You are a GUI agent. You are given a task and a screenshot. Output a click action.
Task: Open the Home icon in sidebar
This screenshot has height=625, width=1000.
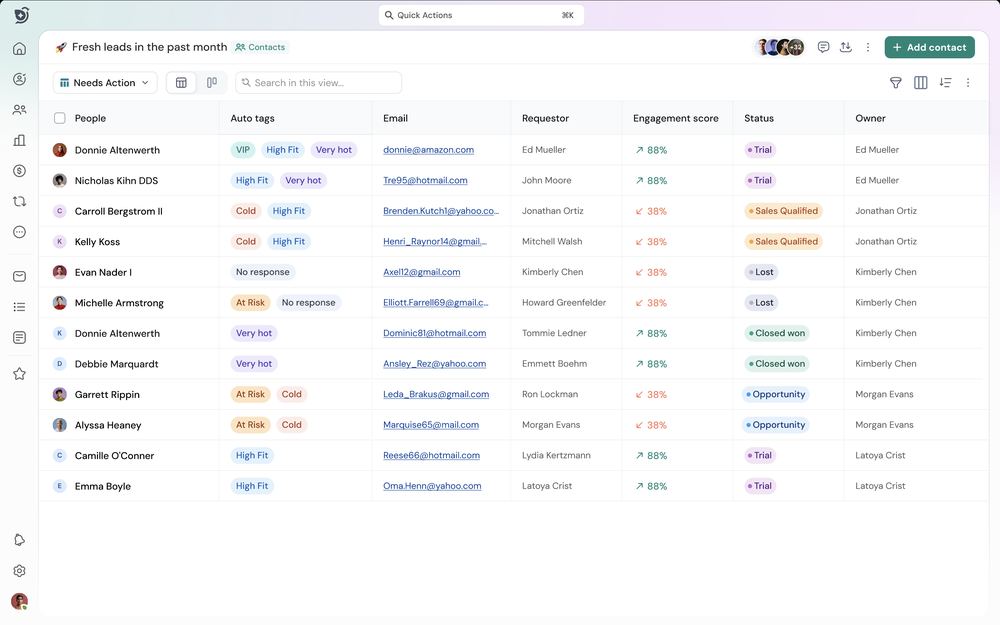[x=20, y=48]
